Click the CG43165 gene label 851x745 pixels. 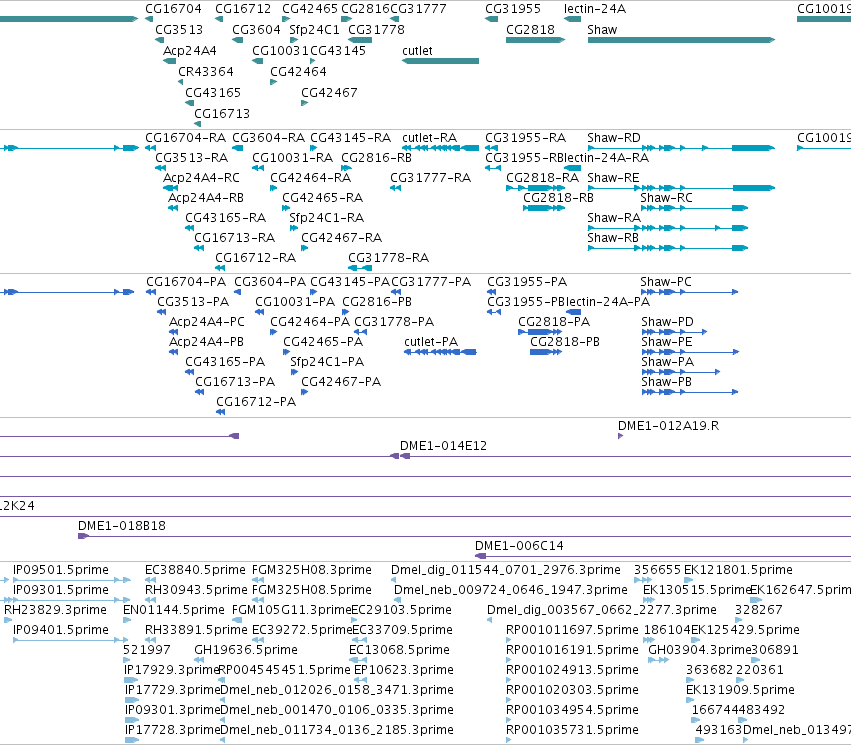click(213, 93)
